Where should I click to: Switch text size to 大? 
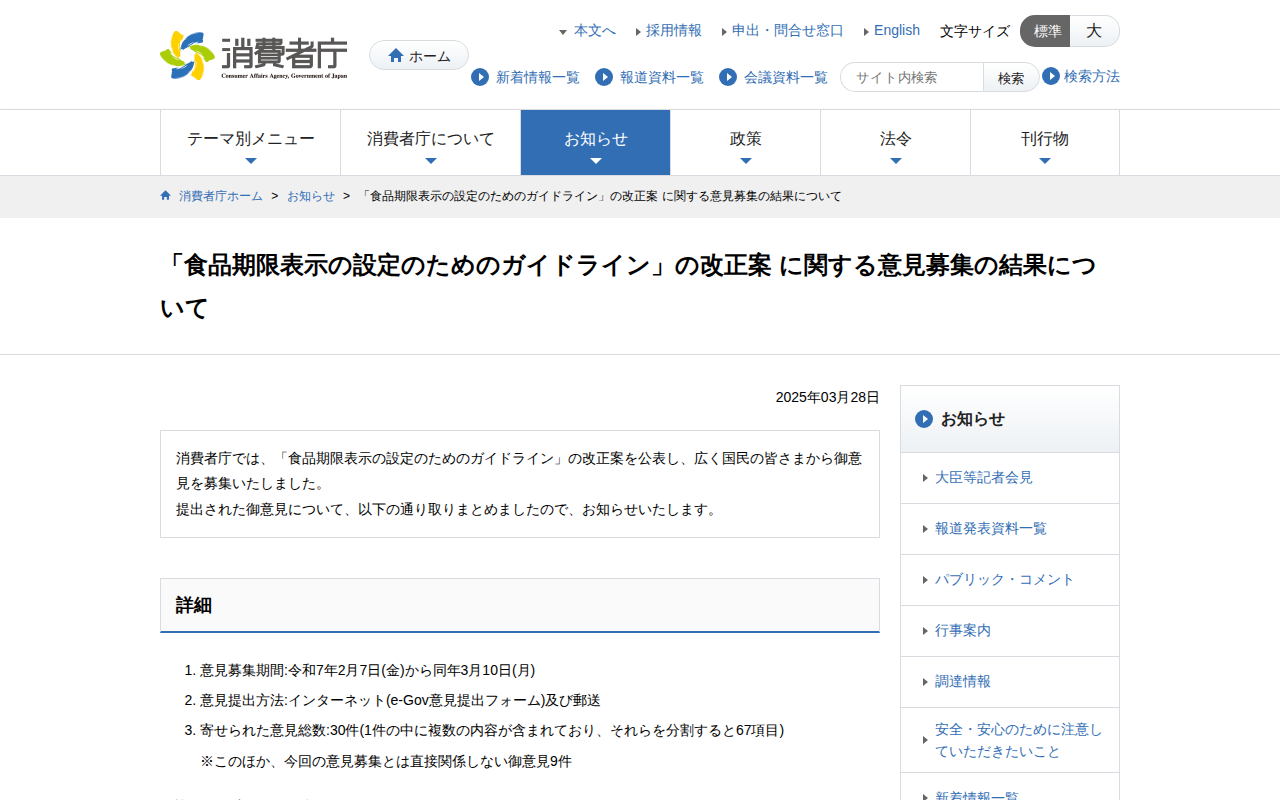click(x=1094, y=31)
